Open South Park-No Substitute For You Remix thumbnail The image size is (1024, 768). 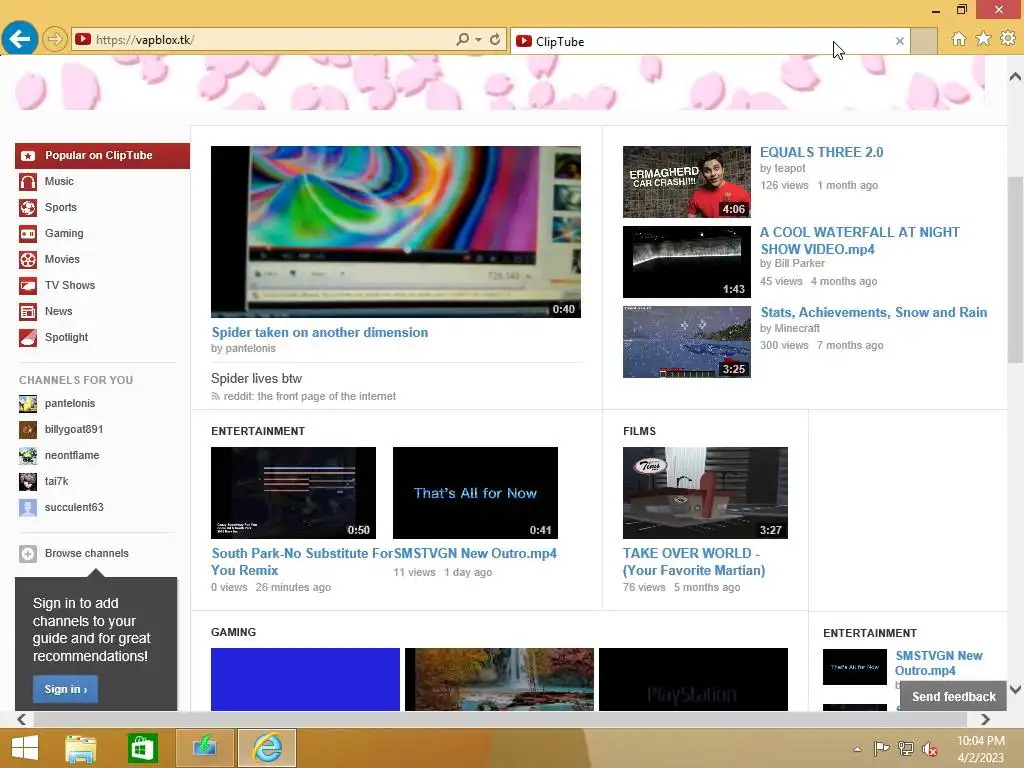pyautogui.click(x=293, y=493)
